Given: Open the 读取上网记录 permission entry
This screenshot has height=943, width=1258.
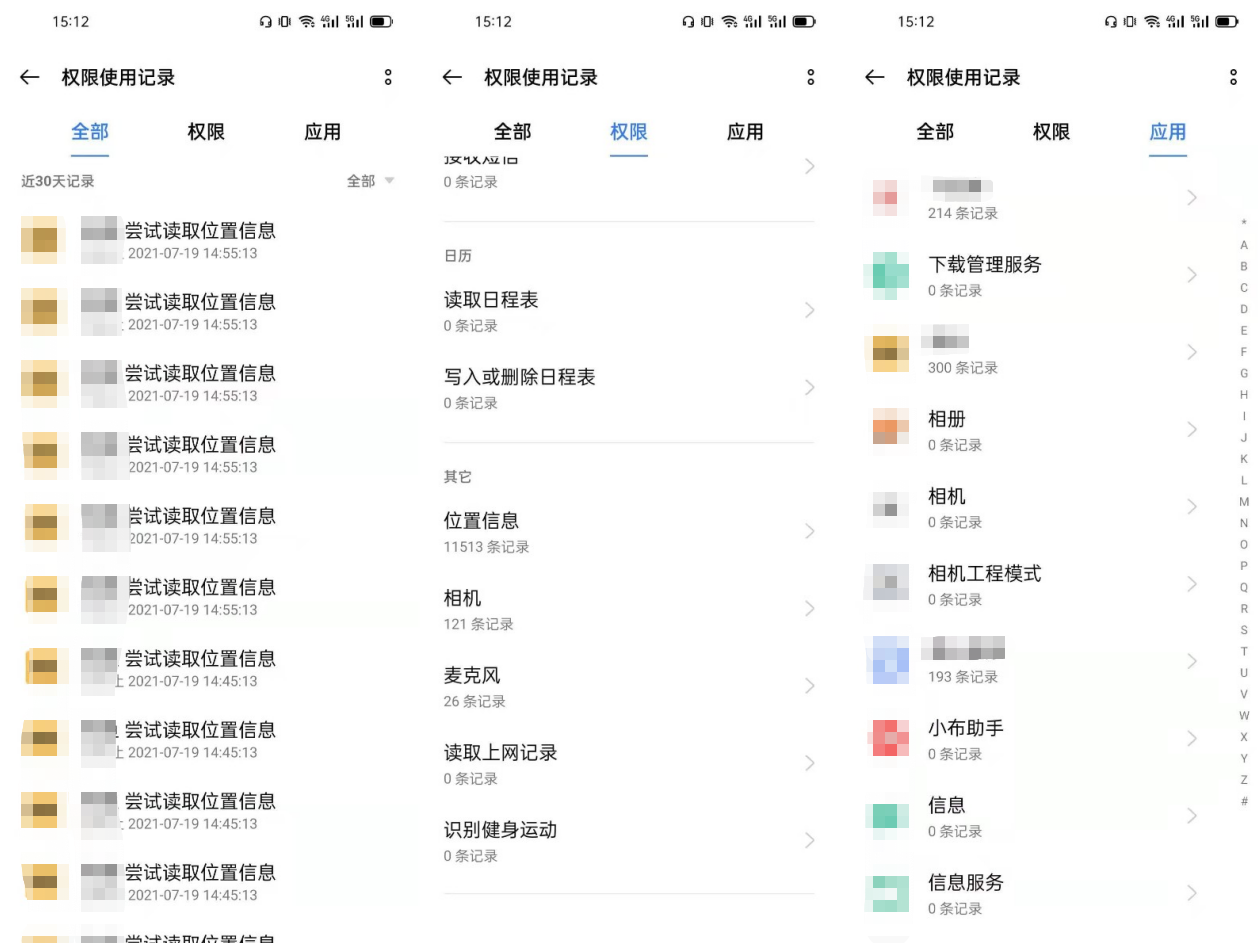Looking at the screenshot, I should coord(630,763).
